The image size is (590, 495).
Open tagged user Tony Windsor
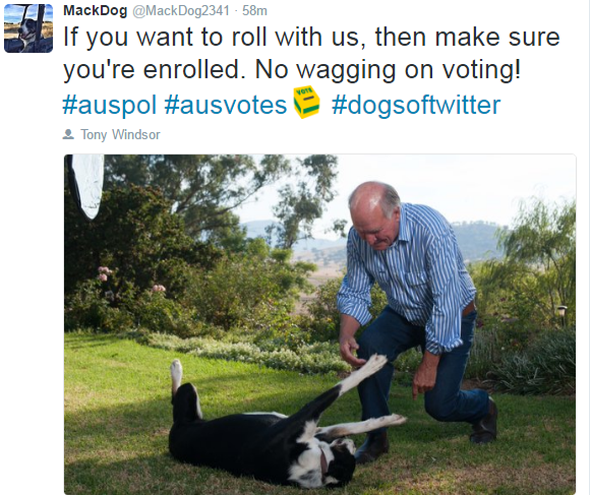coord(120,134)
